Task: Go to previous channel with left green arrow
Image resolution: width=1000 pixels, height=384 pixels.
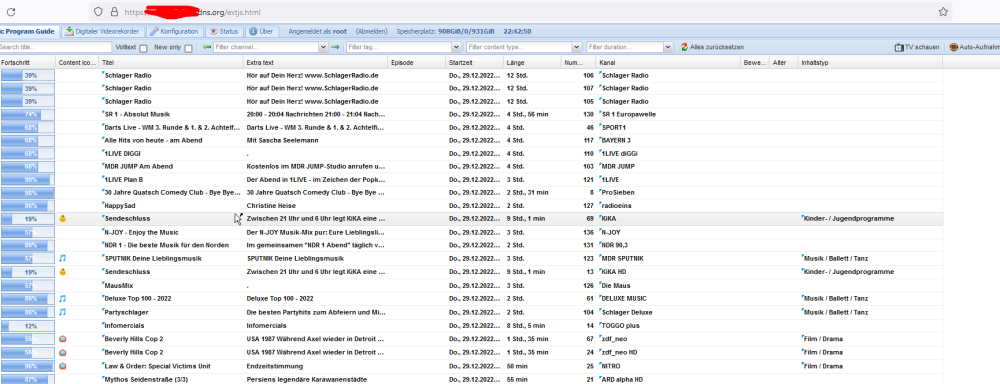Action: 207,47
